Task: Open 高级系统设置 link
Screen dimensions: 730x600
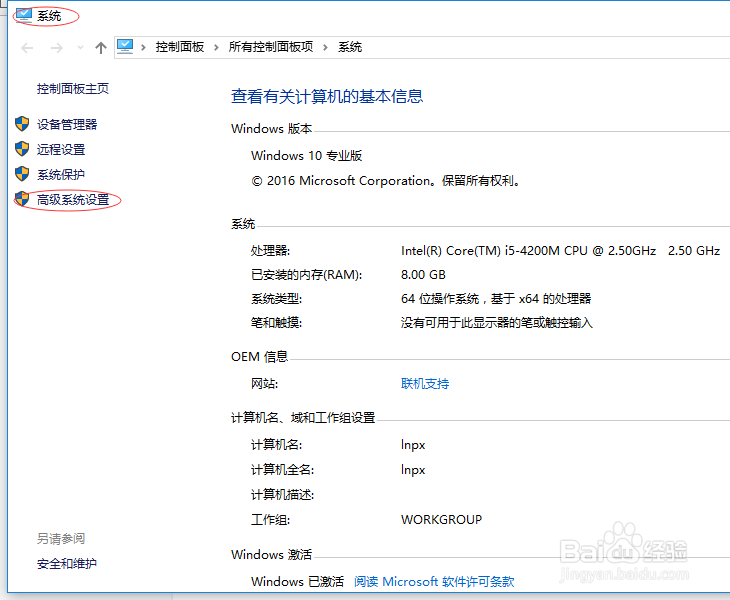Action: [x=73, y=200]
